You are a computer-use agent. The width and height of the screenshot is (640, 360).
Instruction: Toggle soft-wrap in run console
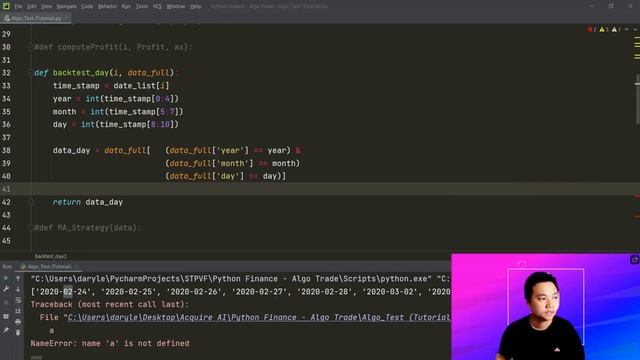pyautogui.click(x=18, y=300)
